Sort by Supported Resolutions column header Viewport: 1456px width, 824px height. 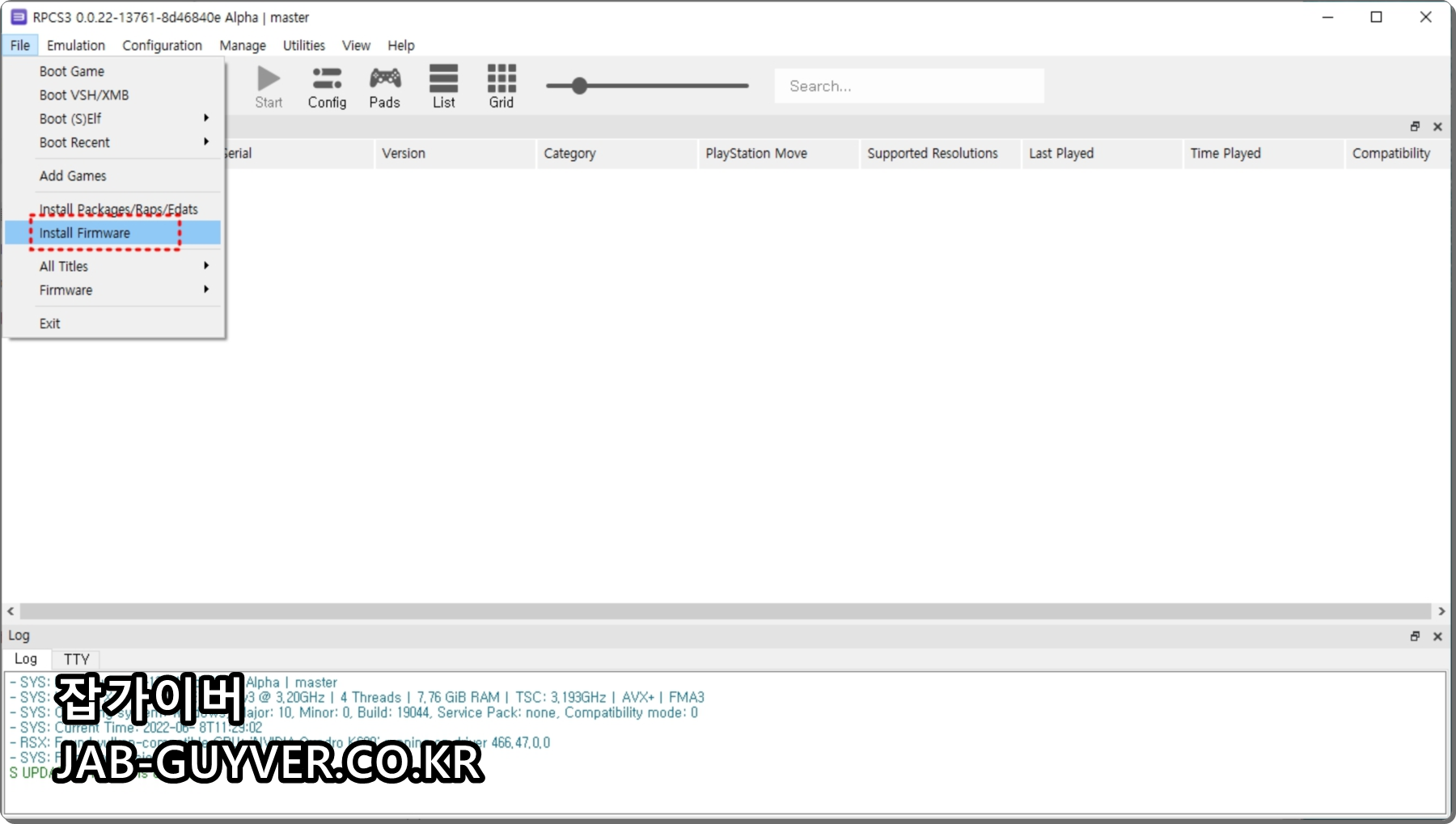941,154
